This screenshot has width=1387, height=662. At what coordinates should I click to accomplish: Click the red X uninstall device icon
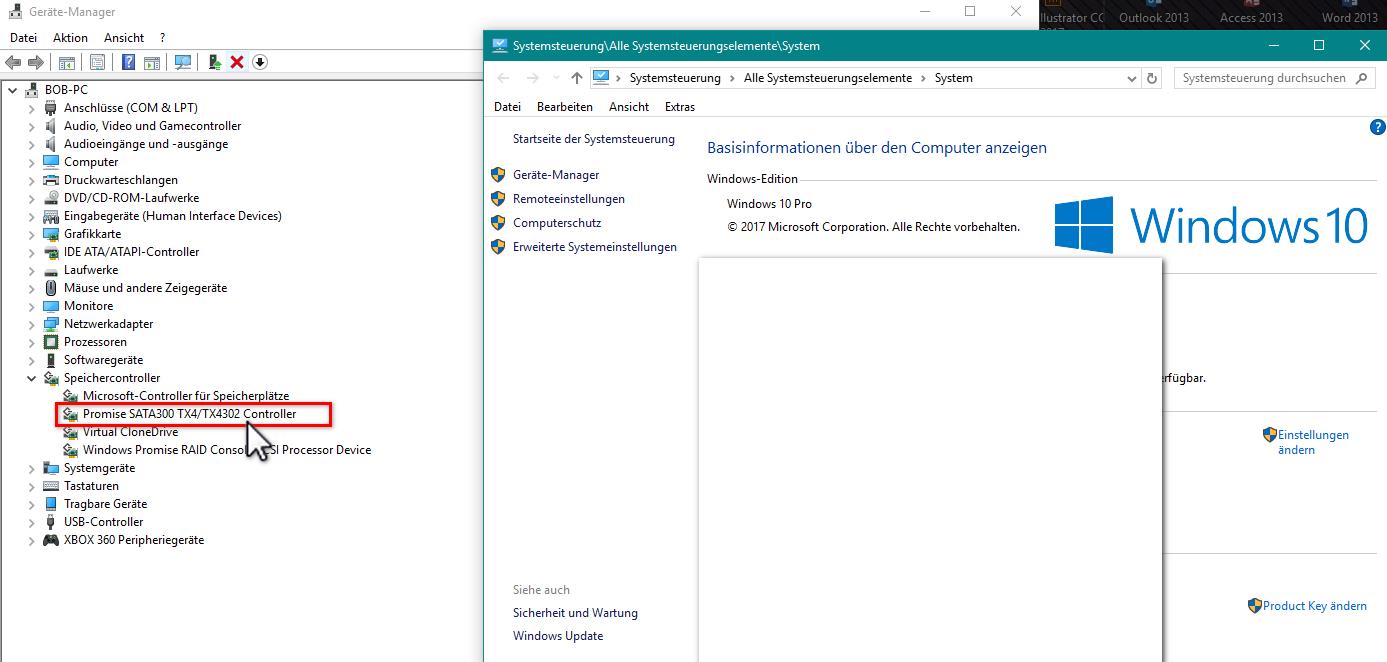237,62
